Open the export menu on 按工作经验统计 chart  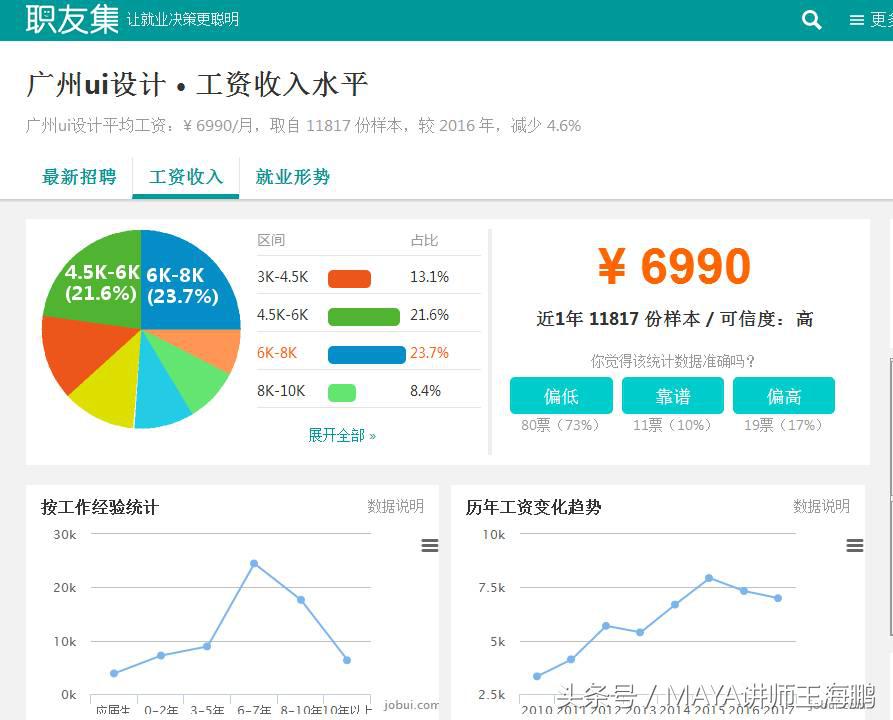[430, 545]
